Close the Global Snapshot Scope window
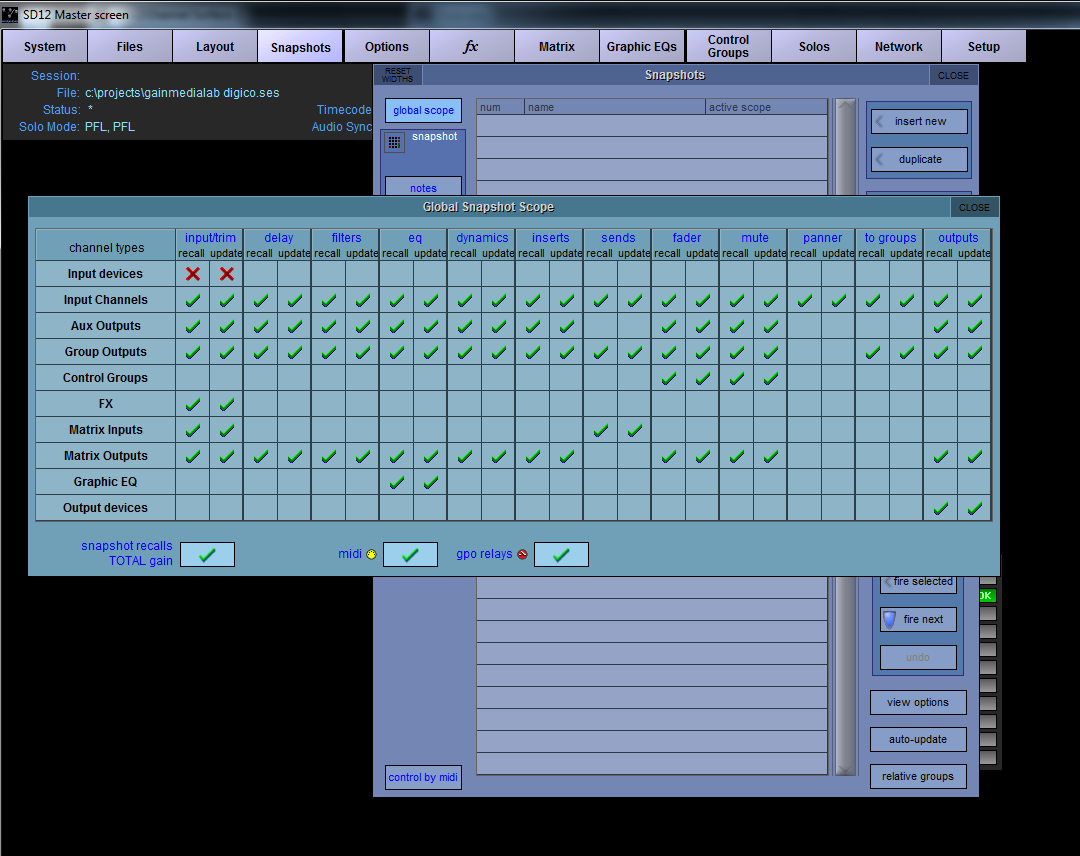 [x=974, y=207]
